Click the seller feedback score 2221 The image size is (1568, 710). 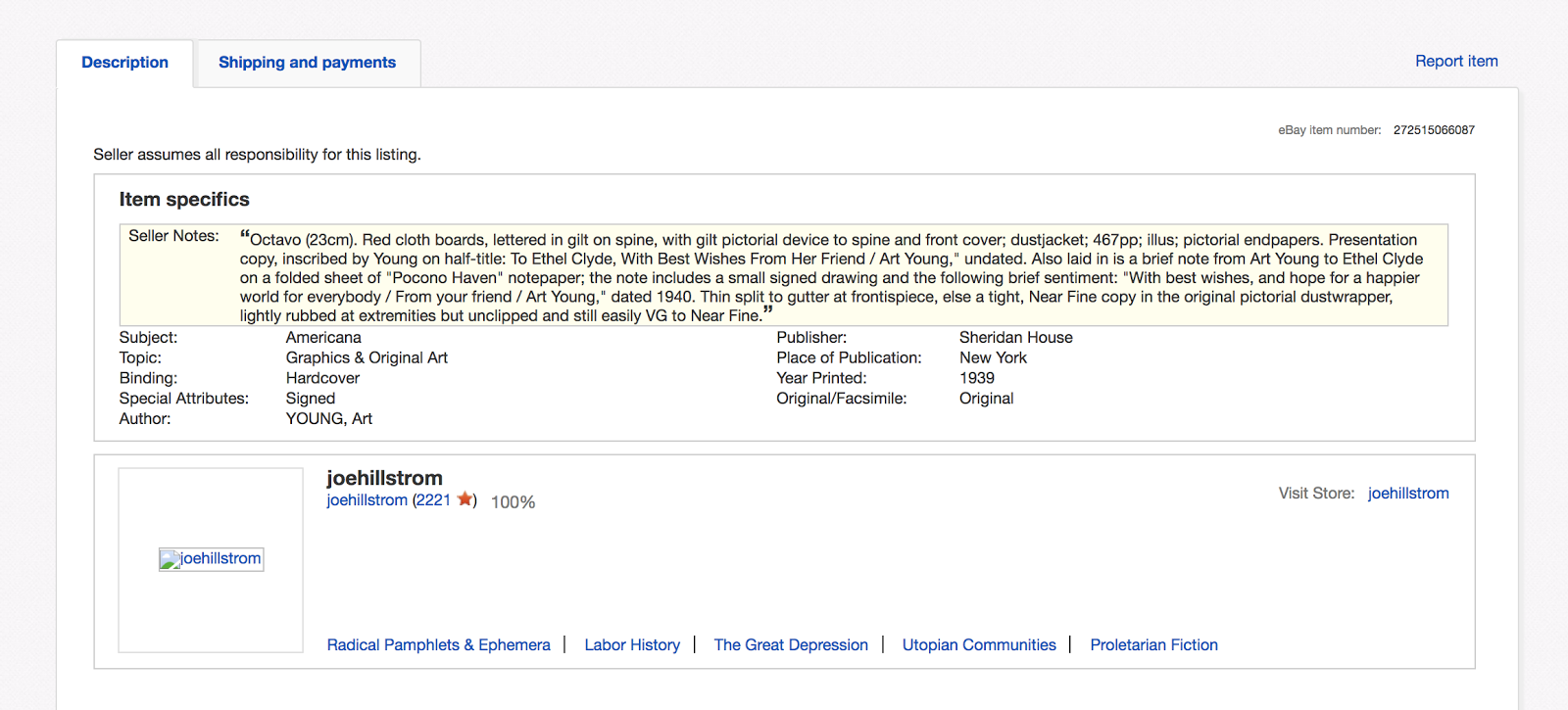(x=433, y=500)
